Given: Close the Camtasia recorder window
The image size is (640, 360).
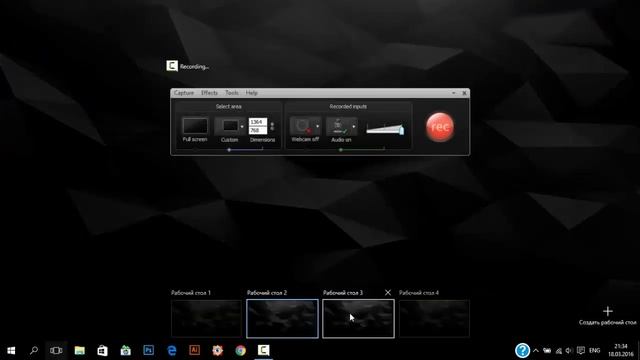Looking at the screenshot, I should [464, 93].
